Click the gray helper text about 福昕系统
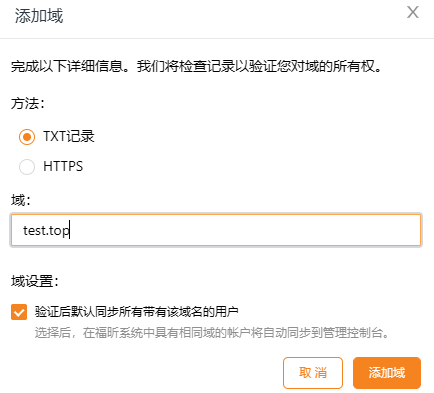This screenshot has width=434, height=393. pyautogui.click(x=212, y=333)
